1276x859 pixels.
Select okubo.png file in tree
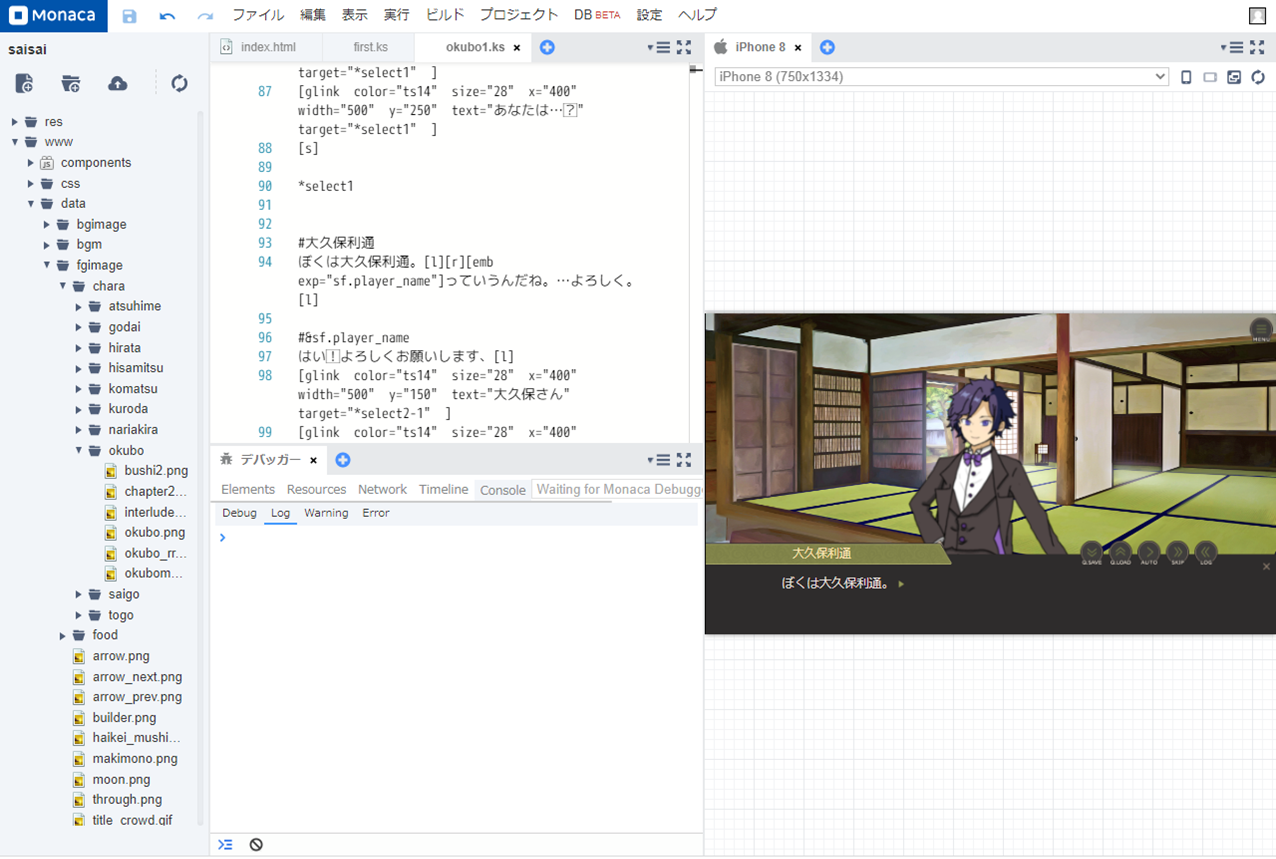pos(155,532)
